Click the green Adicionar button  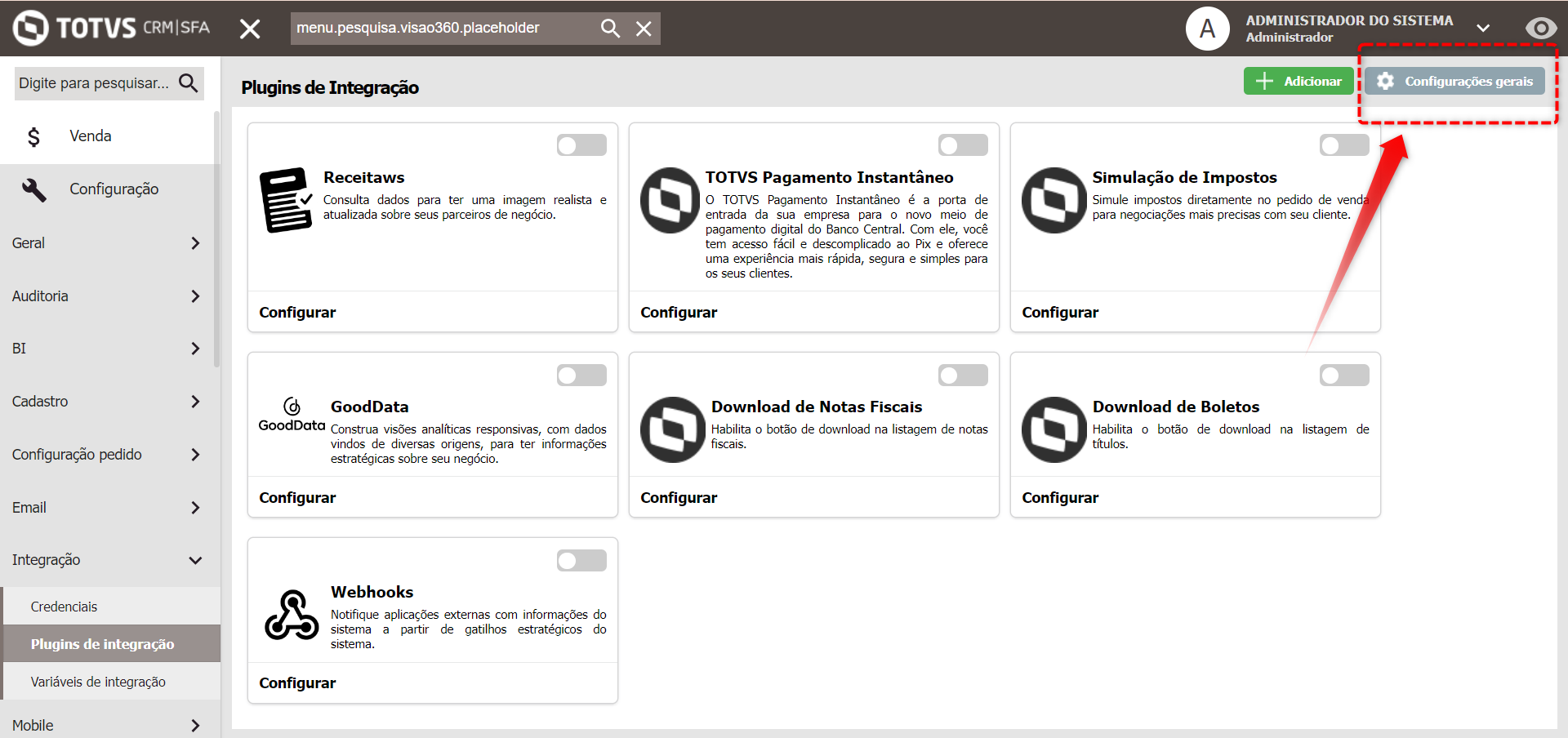click(x=1298, y=81)
